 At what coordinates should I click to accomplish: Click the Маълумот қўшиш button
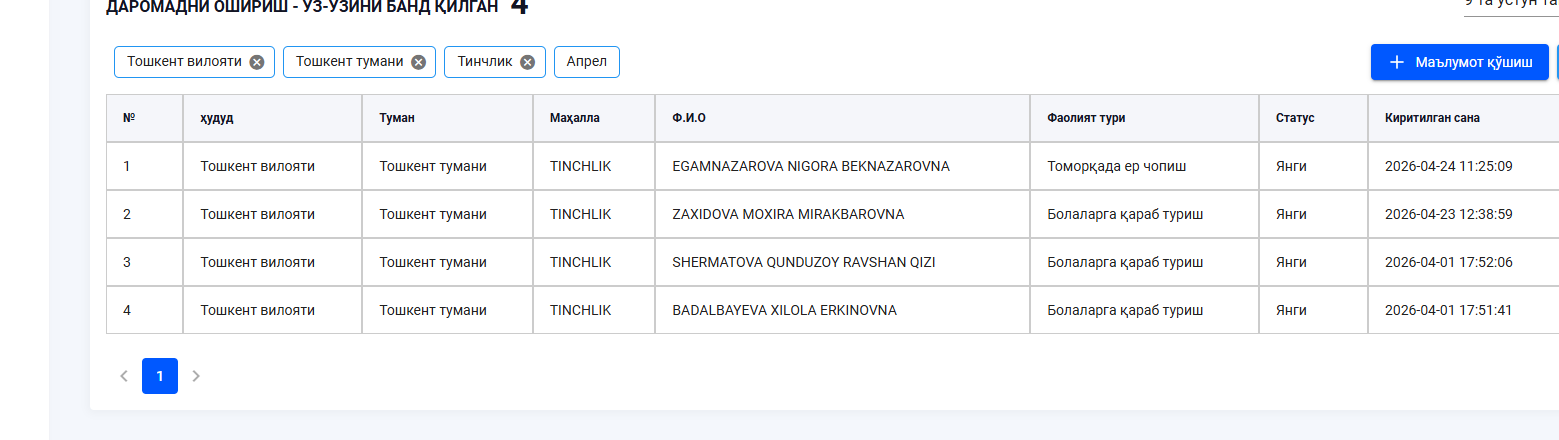[1460, 62]
